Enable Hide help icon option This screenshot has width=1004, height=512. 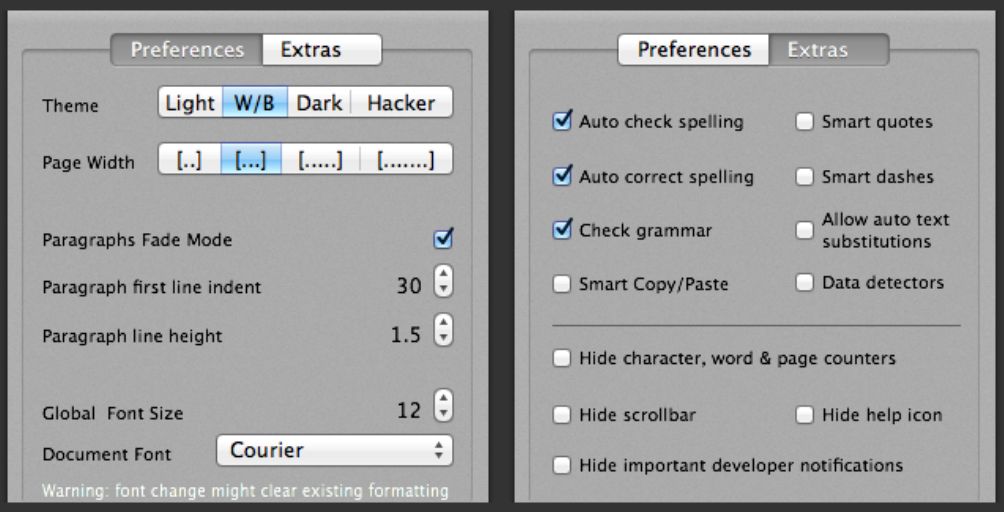[x=805, y=414]
